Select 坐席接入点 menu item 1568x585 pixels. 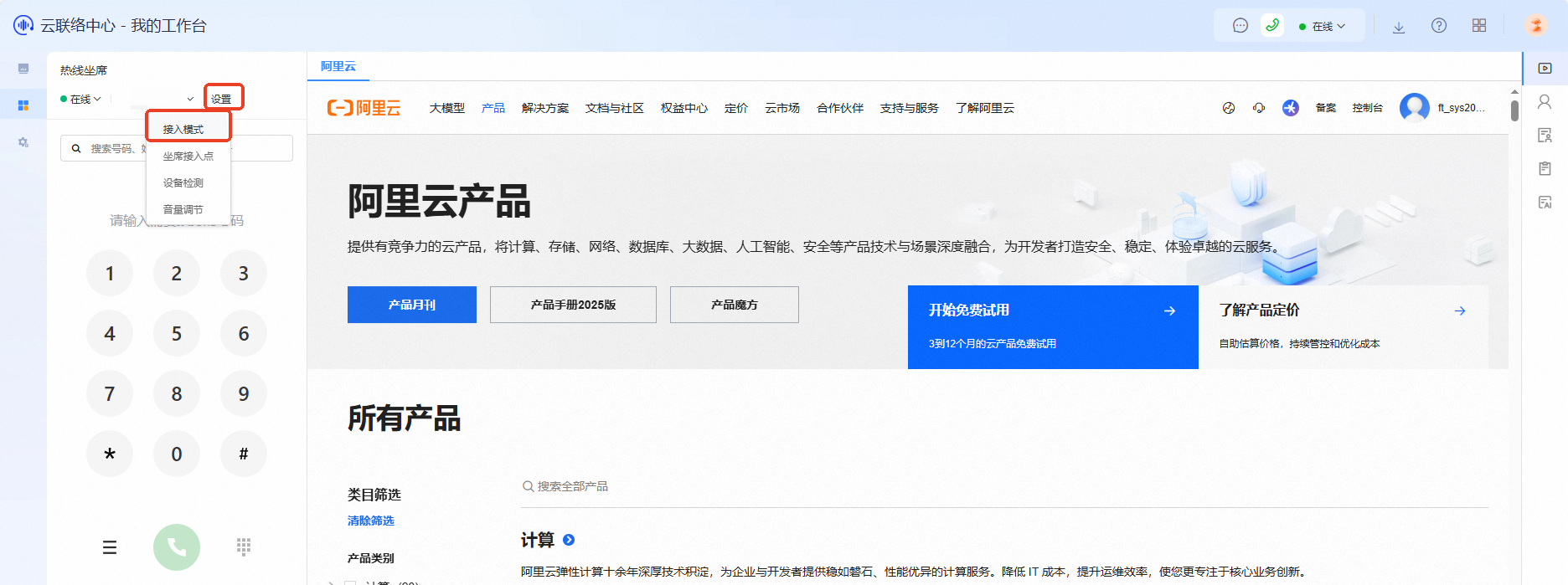pos(188,156)
